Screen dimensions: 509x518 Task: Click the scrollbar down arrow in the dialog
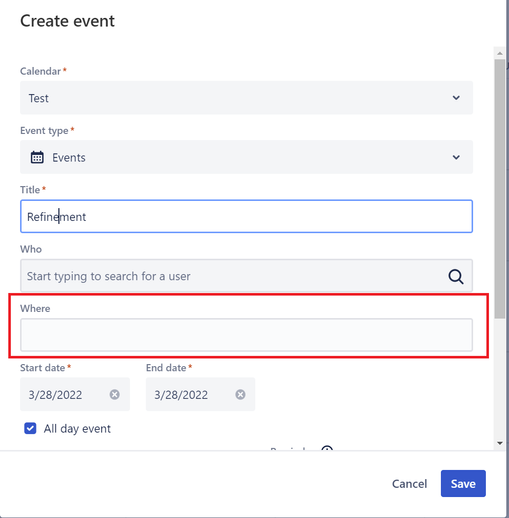pos(500,443)
